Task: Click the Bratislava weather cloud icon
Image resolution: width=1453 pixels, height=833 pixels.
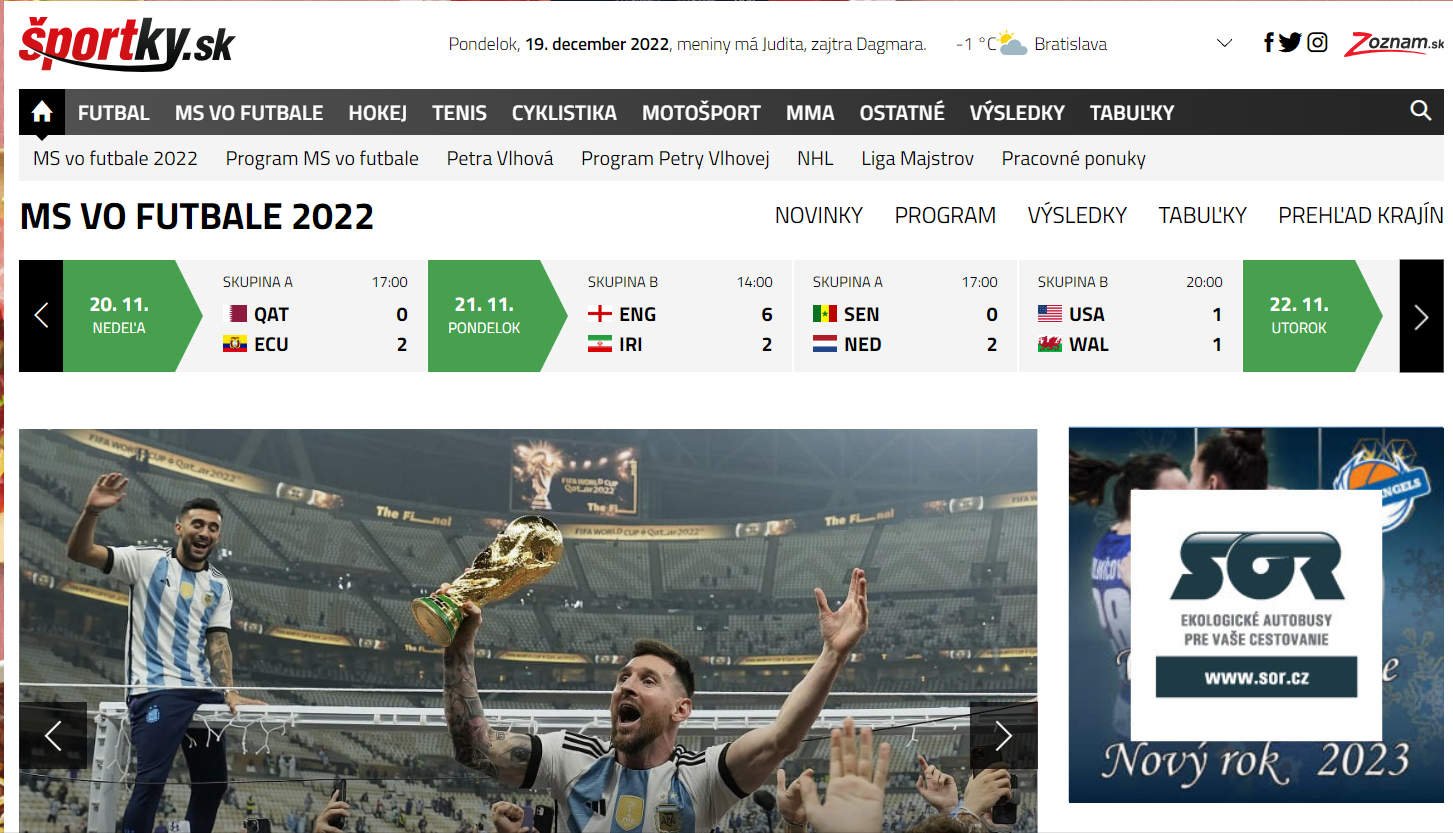Action: click(1012, 44)
